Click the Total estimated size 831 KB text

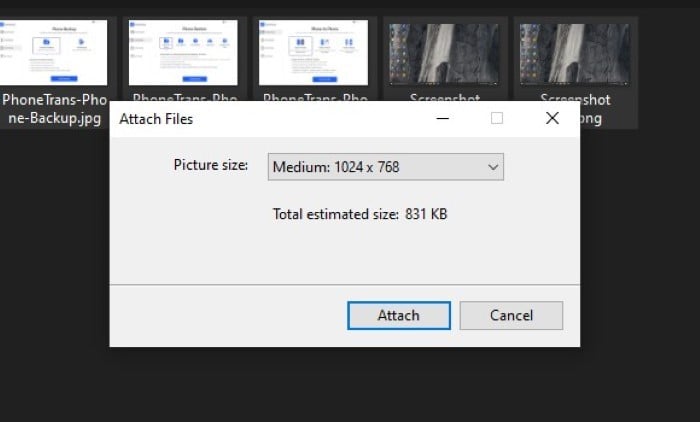[360, 214]
